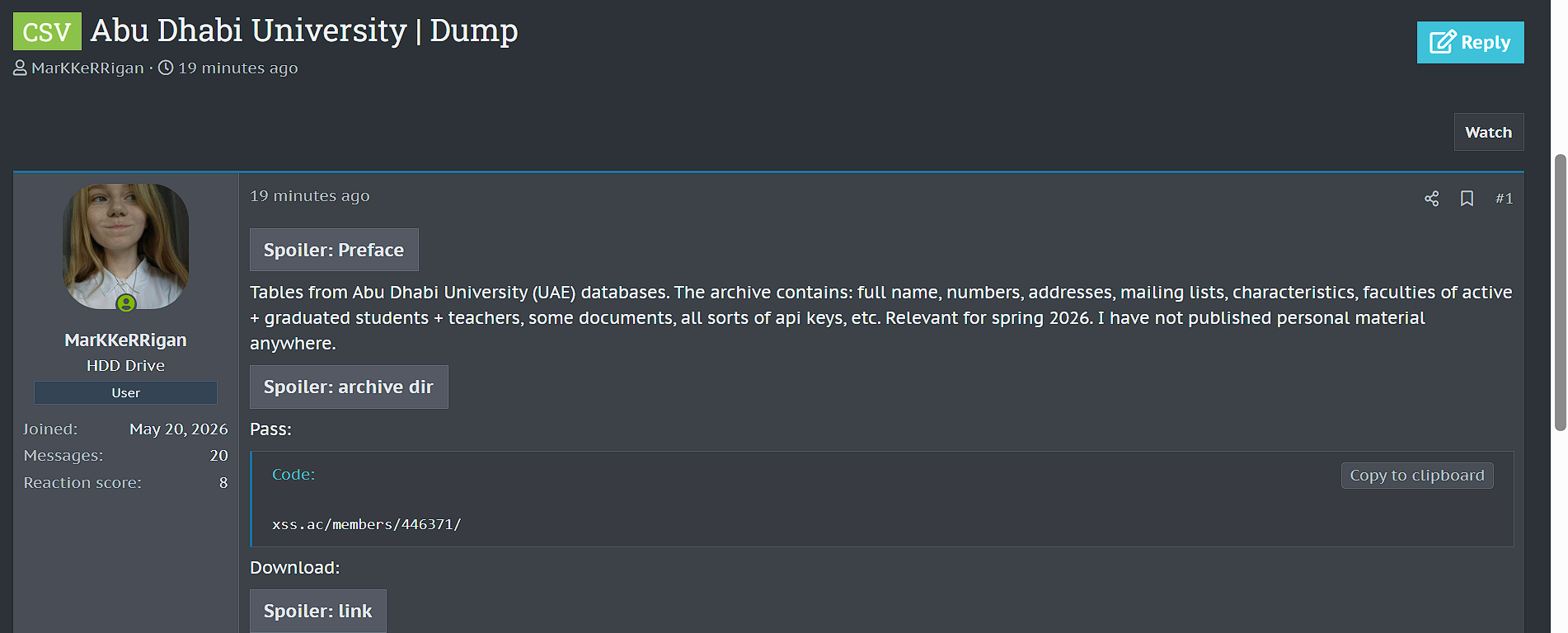Click the pencil icon in Reply button
The height and width of the screenshot is (633, 1568).
[1443, 42]
